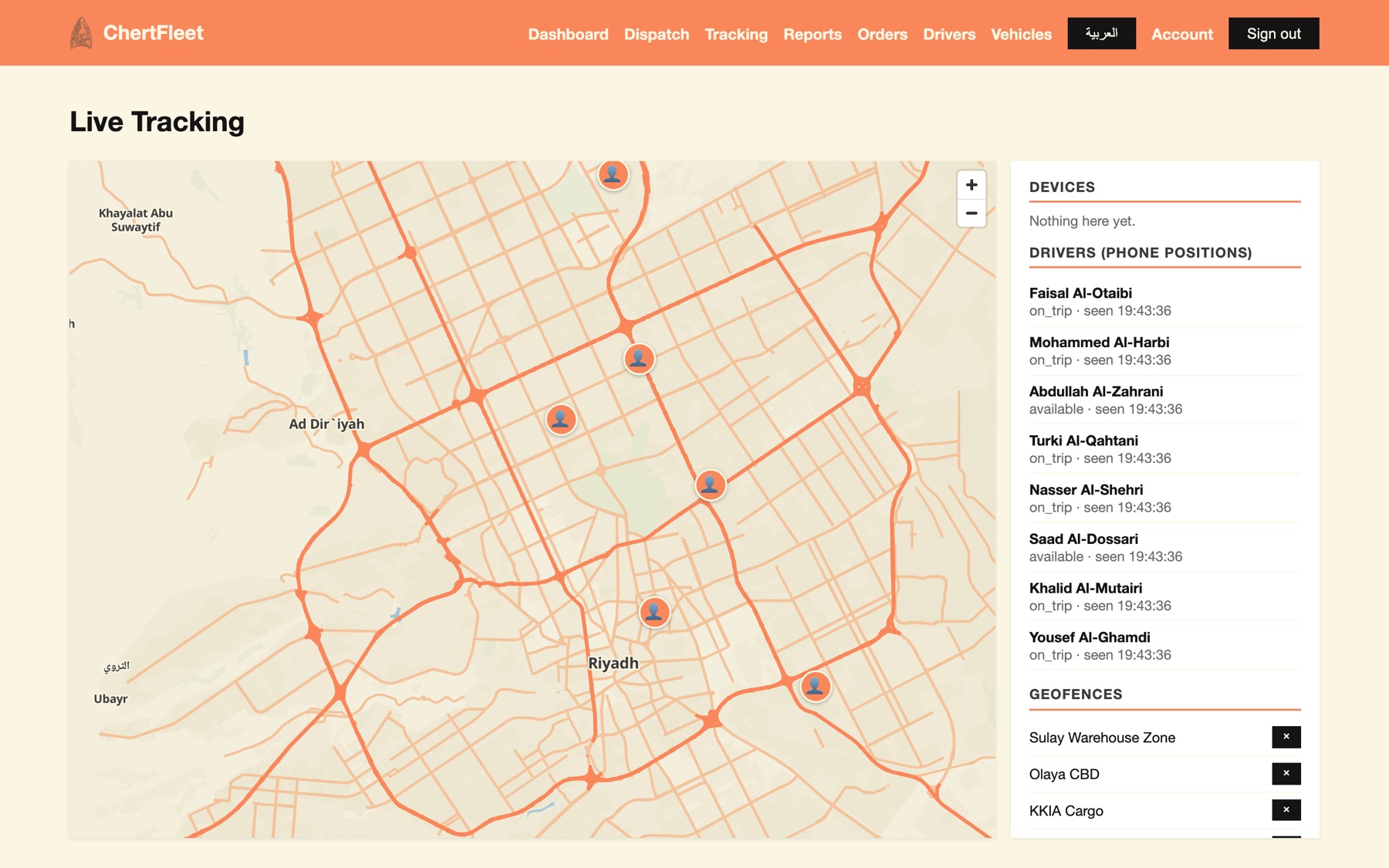
Task: Select driver Yousef Al-Ghamdi
Action: pos(1164,646)
